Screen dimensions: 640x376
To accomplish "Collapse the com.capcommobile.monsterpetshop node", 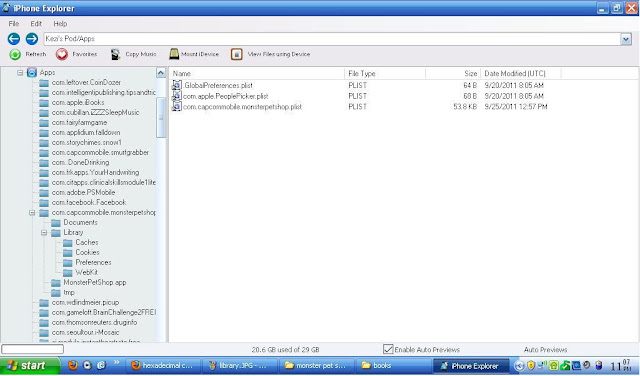I will pyautogui.click(x=32, y=213).
